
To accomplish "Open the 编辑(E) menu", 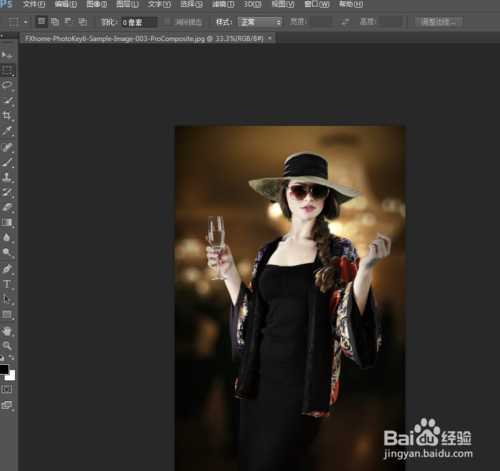I will [66, 4].
